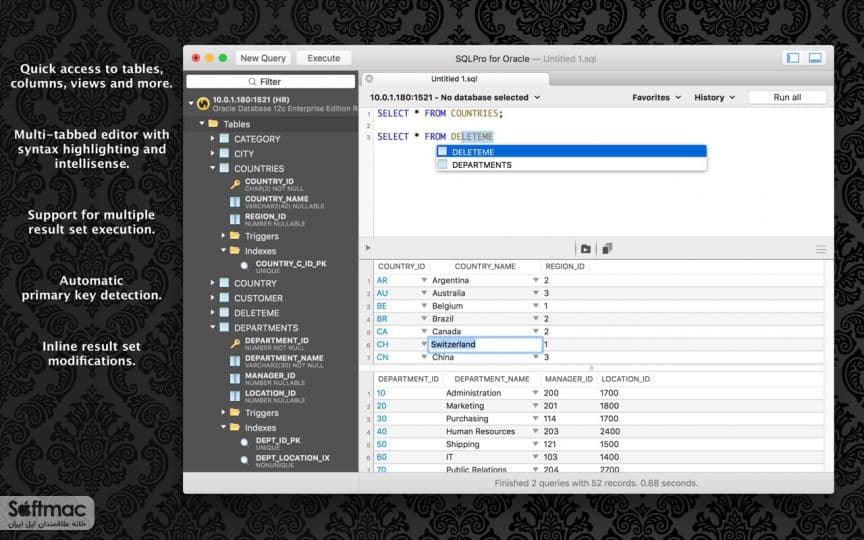Click the COUNTRY_C_ID_PK index icon

tap(245, 266)
